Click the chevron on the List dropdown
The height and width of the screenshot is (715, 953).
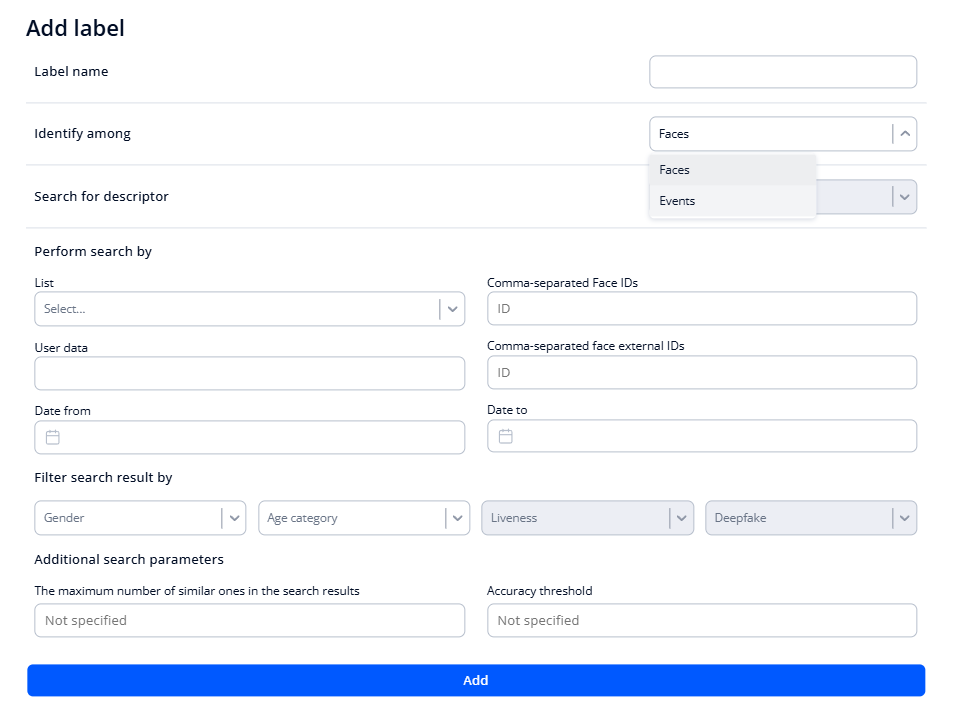pyautogui.click(x=452, y=308)
